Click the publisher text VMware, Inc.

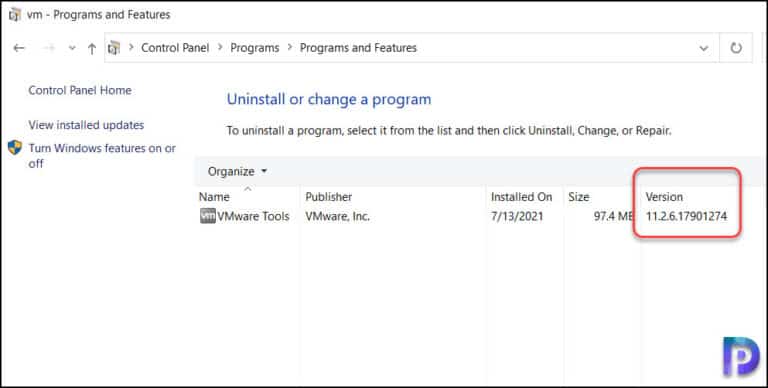coord(337,216)
